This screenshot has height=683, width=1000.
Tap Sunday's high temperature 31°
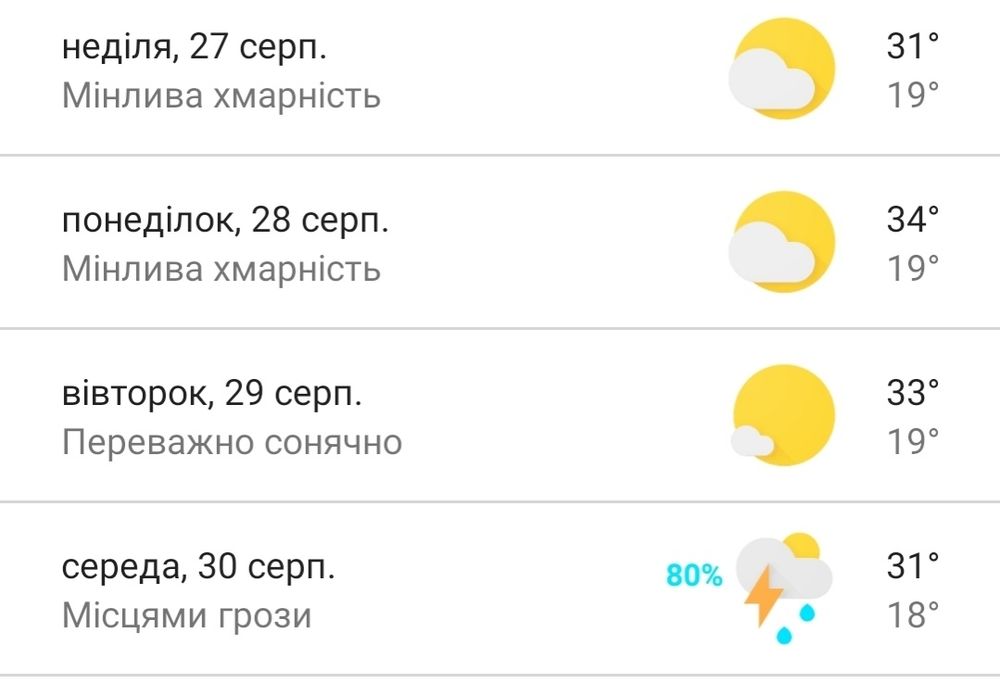[913, 47]
